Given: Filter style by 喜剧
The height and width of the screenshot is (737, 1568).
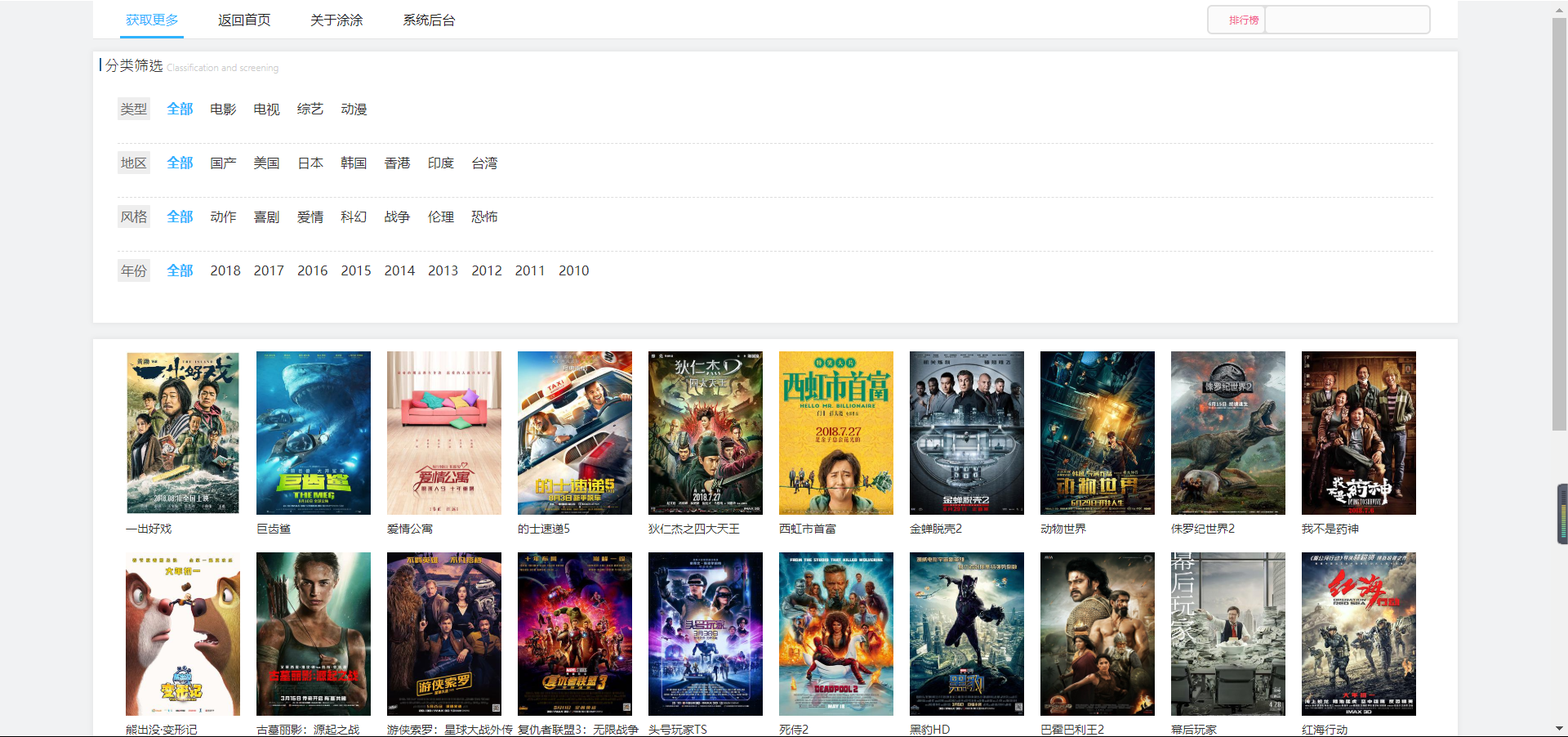Looking at the screenshot, I should (x=266, y=217).
